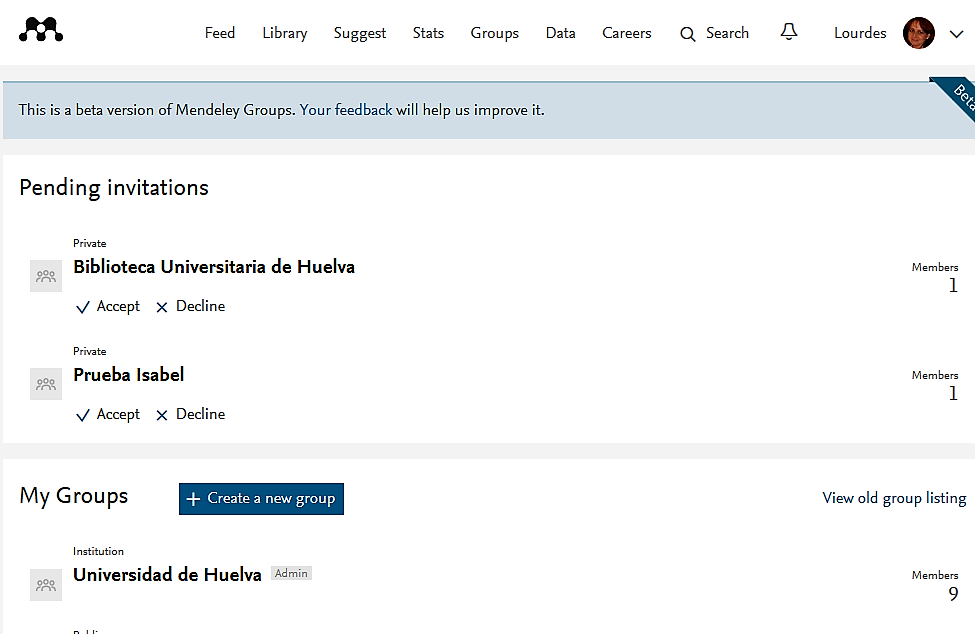Click Members count for Biblioteca Universitaria de Huelva
This screenshot has width=975, height=634.
(953, 285)
